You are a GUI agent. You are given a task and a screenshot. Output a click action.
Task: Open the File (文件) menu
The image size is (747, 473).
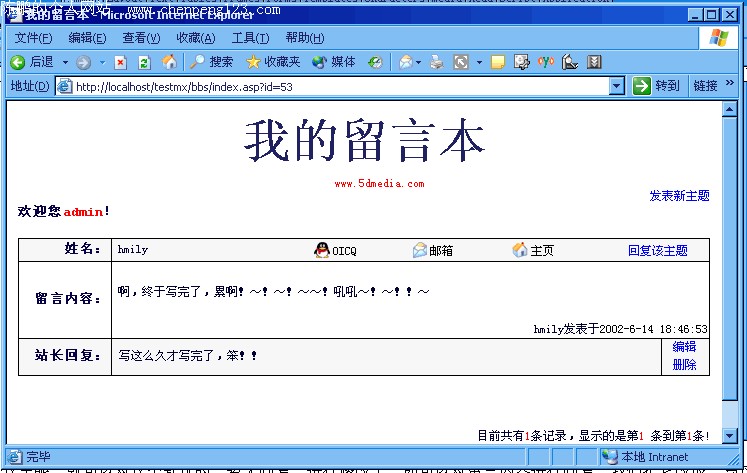33,38
